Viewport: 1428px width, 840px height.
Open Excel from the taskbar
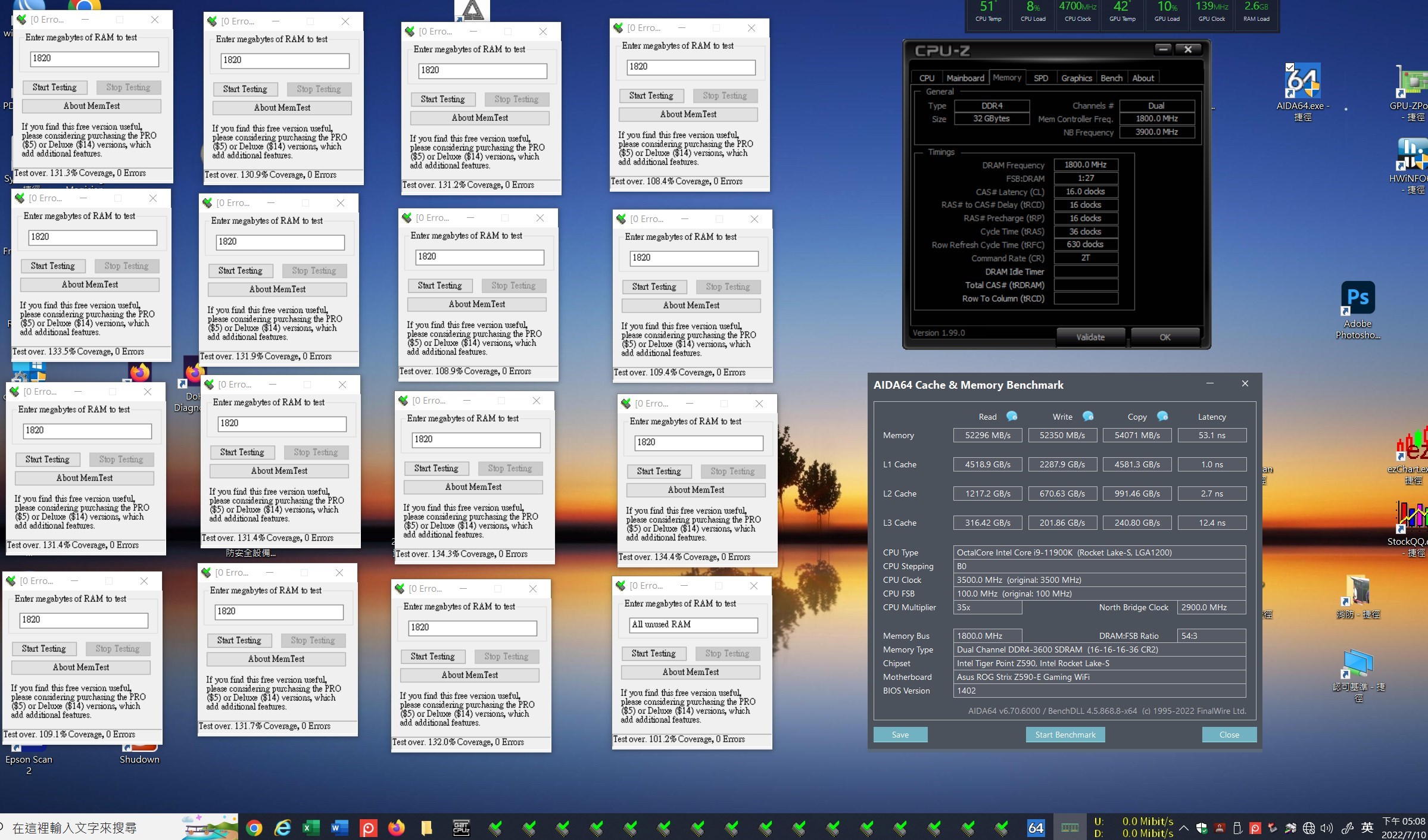coord(310,827)
